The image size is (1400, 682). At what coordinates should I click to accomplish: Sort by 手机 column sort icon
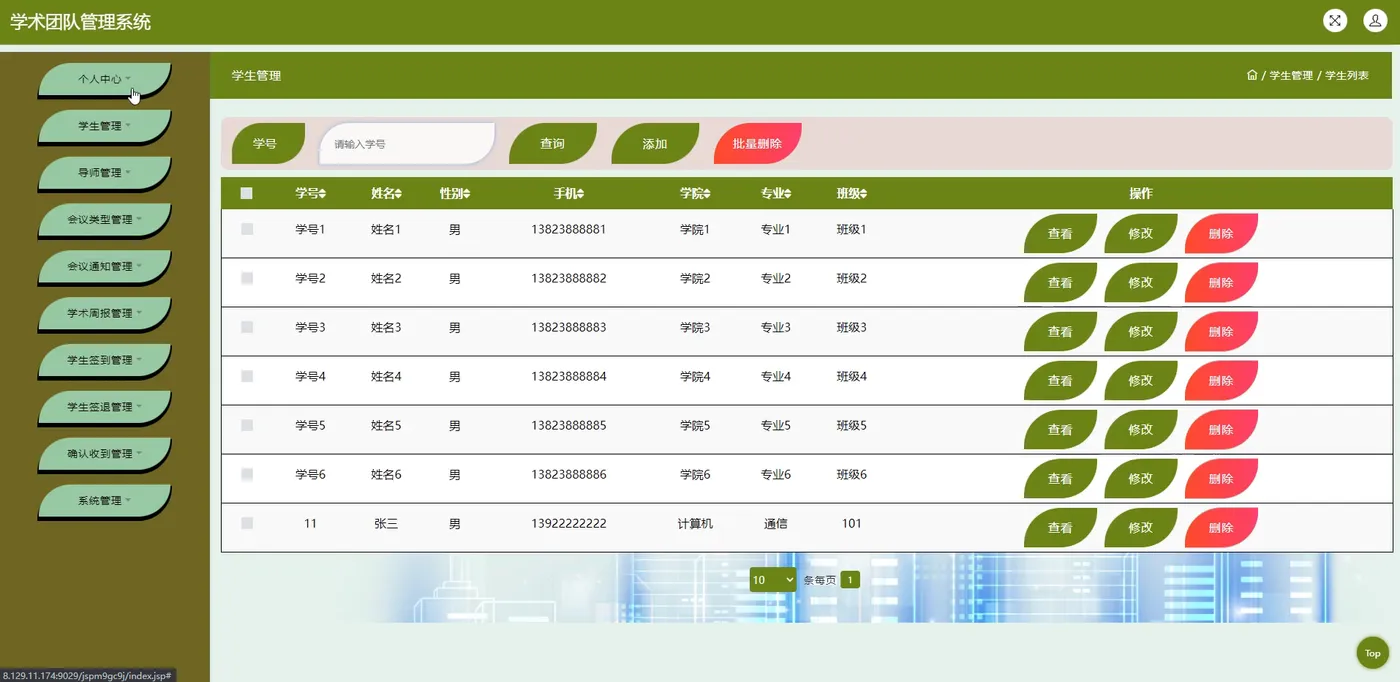580,194
